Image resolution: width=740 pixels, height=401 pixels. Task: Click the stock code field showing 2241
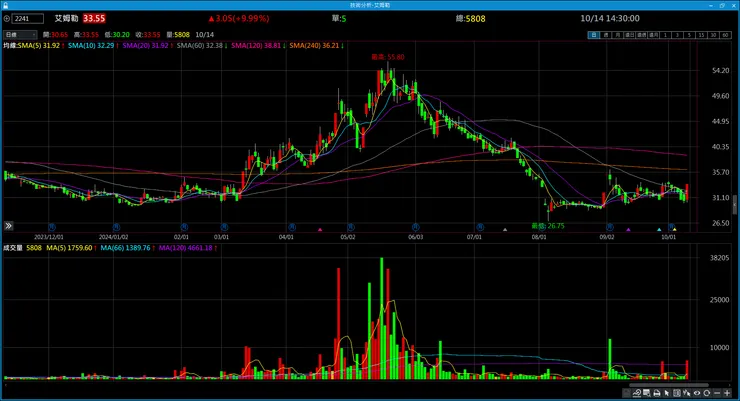click(28, 19)
